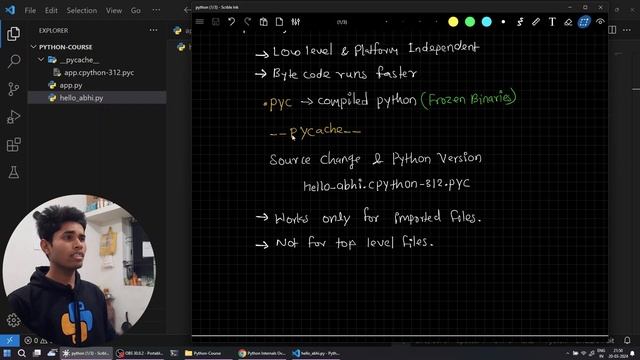The width and height of the screenshot is (640, 360).
Task: Open app.py in Explorer
Action: point(71,85)
